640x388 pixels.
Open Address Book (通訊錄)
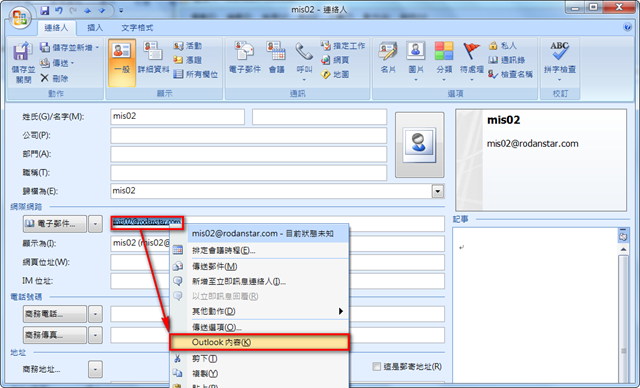(x=507, y=60)
